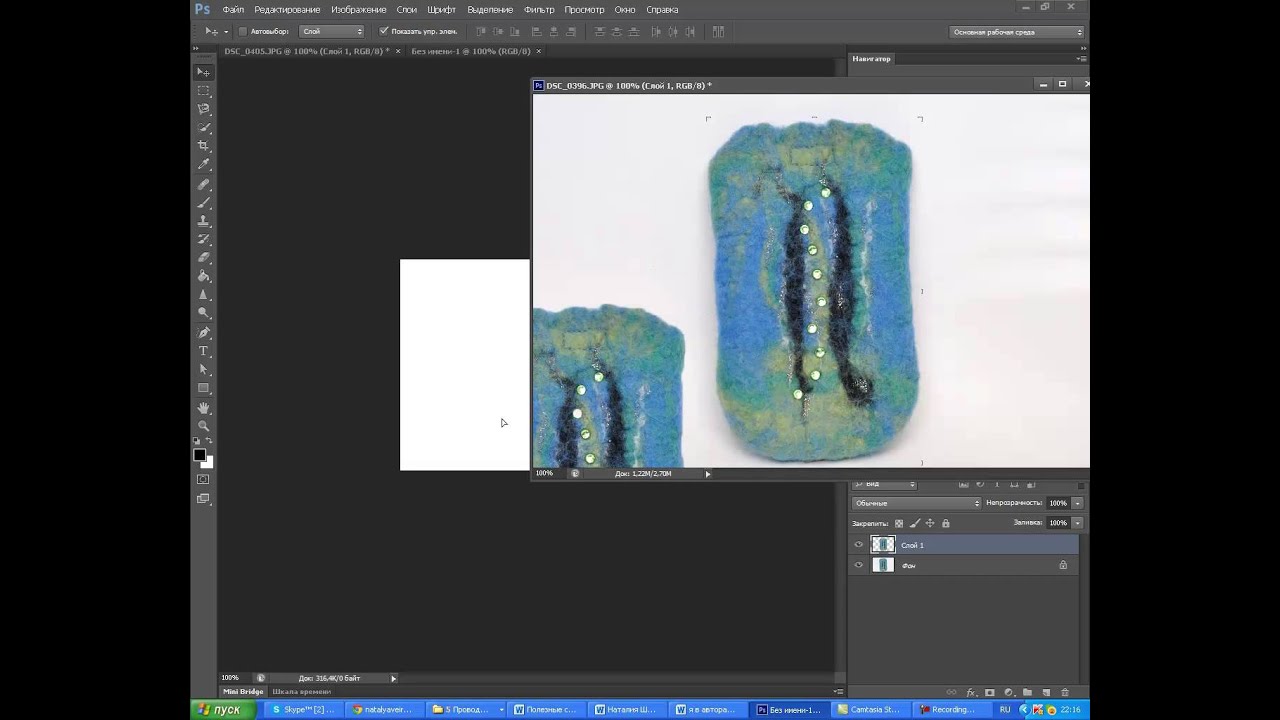Open Camtasia Studio taskbar button

(872, 710)
